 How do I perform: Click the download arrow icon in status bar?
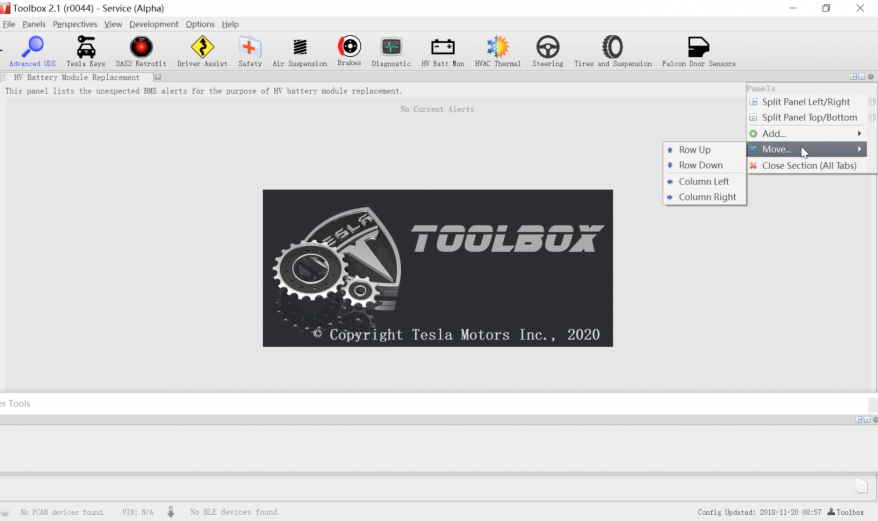(171, 511)
